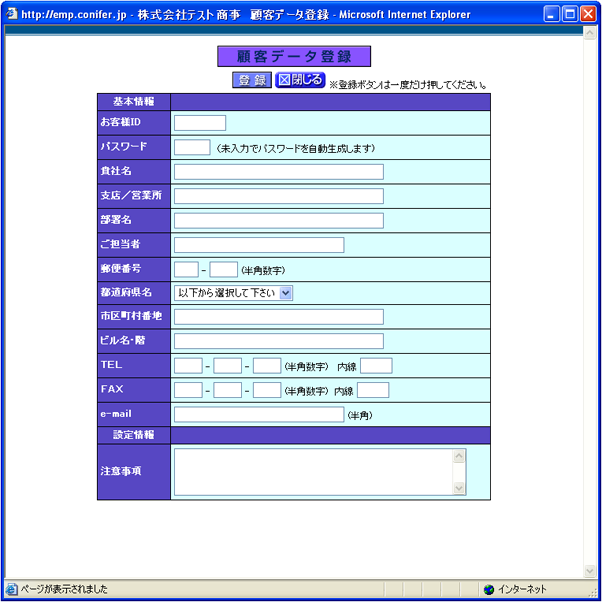Click the 注意事項 textarea scroll up arrow
Screen dimensions: 602x602
tap(459, 456)
